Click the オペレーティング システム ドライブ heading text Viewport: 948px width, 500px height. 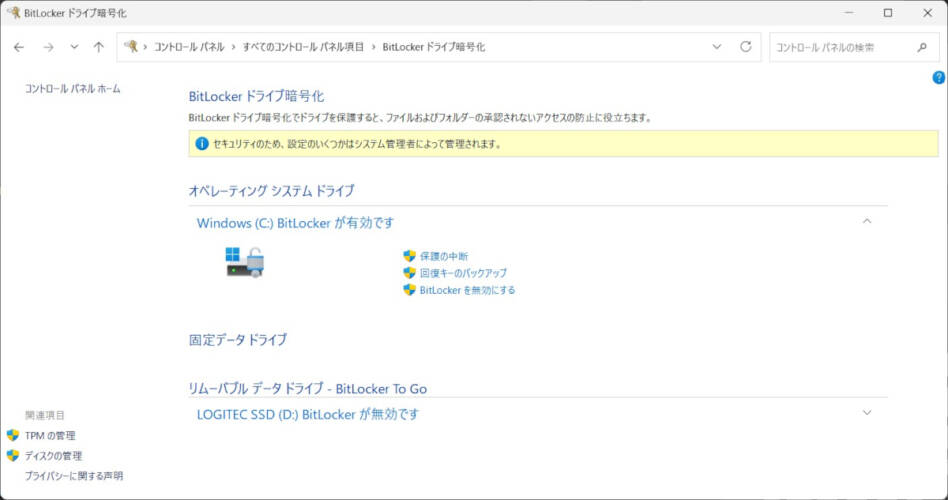pos(271,191)
